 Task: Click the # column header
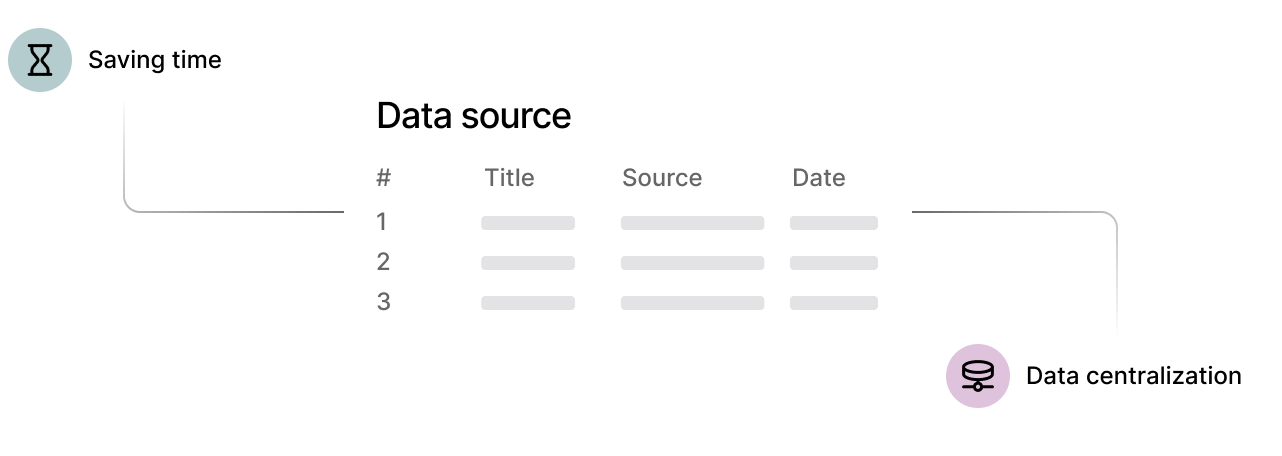383,178
